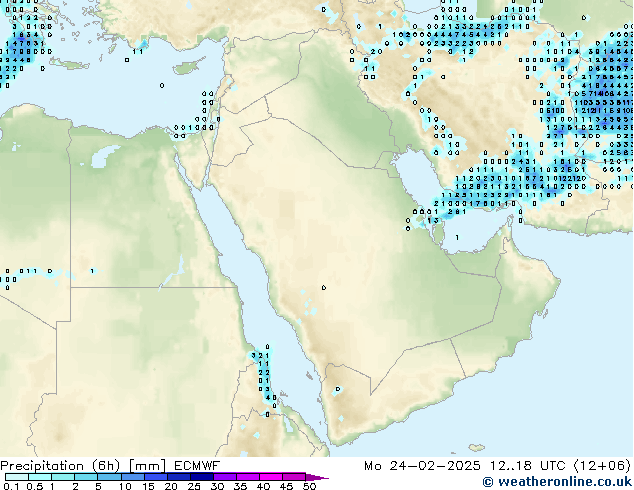Click the "50" legend scale label
634x490 pixels.
pos(309,486)
